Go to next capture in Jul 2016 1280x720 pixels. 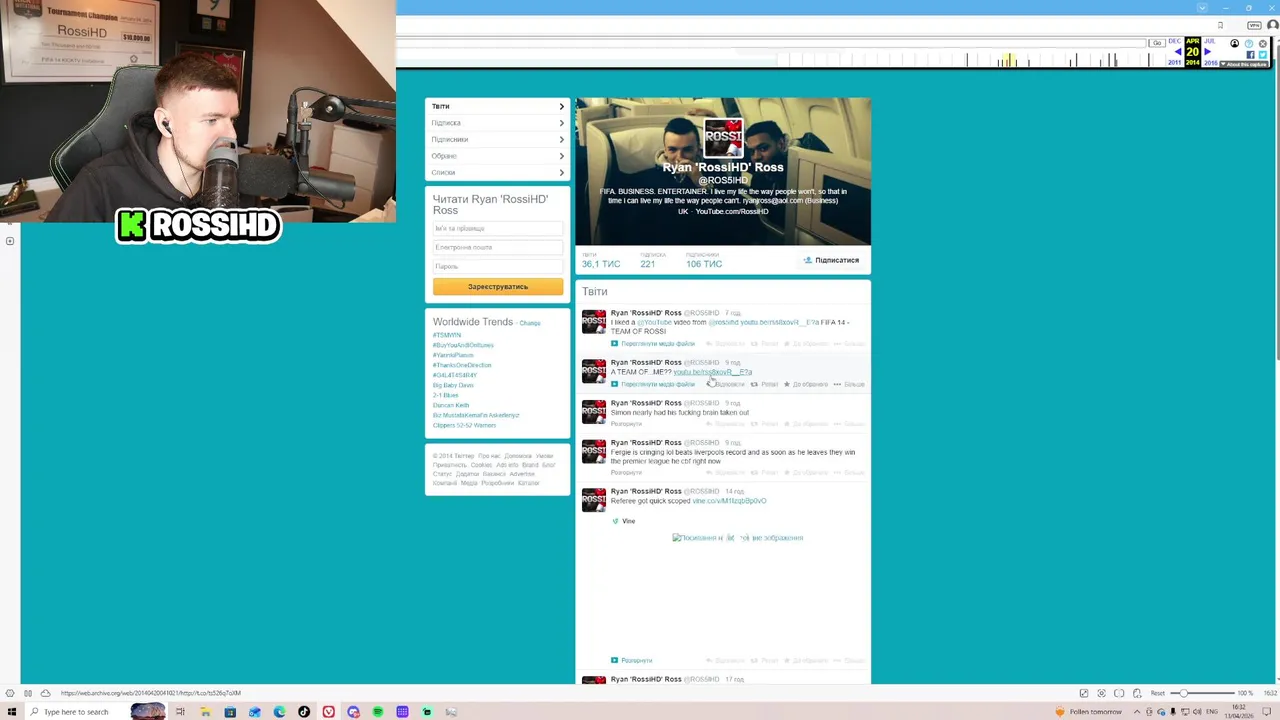(x=1208, y=51)
